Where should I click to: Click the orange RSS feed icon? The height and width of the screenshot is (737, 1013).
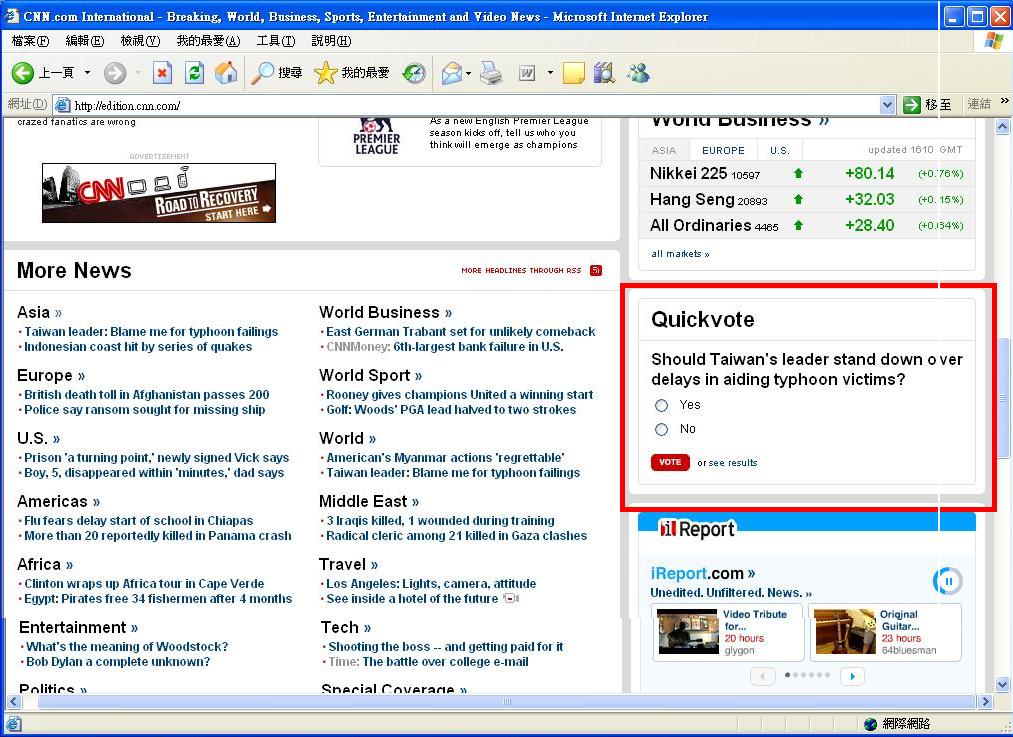596,270
